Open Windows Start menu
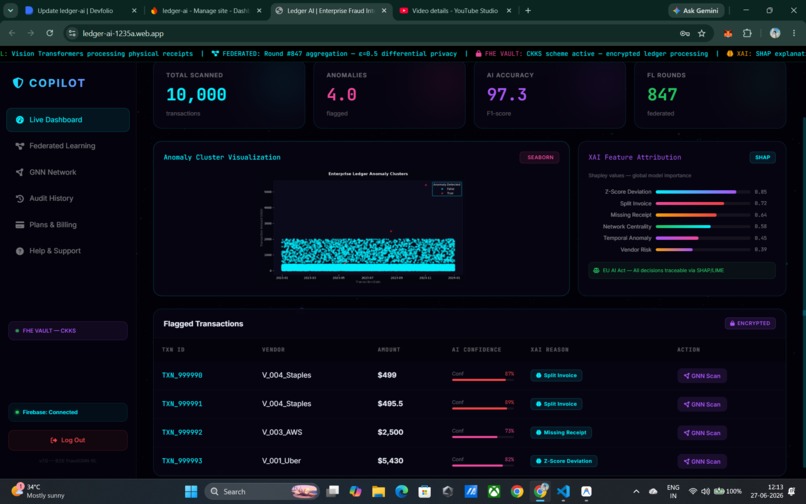Screen dimensions: 806x504 click(x=191, y=492)
